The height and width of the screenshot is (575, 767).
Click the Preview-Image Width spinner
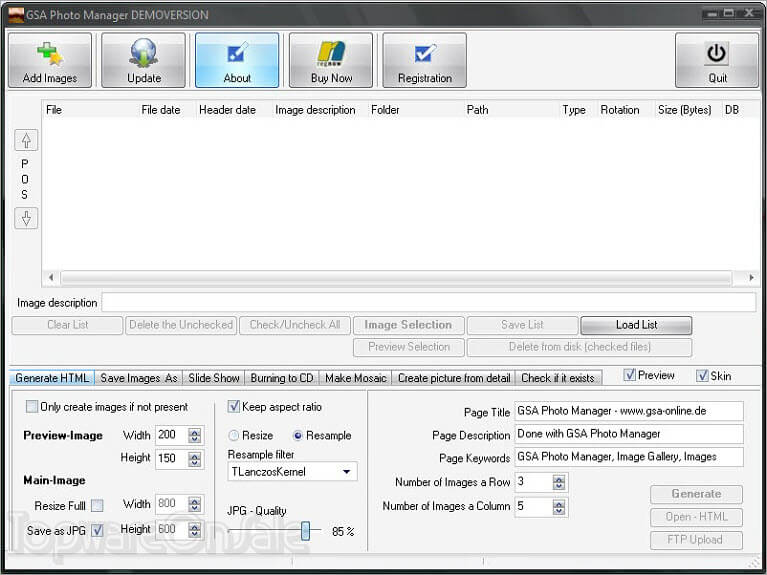point(194,435)
